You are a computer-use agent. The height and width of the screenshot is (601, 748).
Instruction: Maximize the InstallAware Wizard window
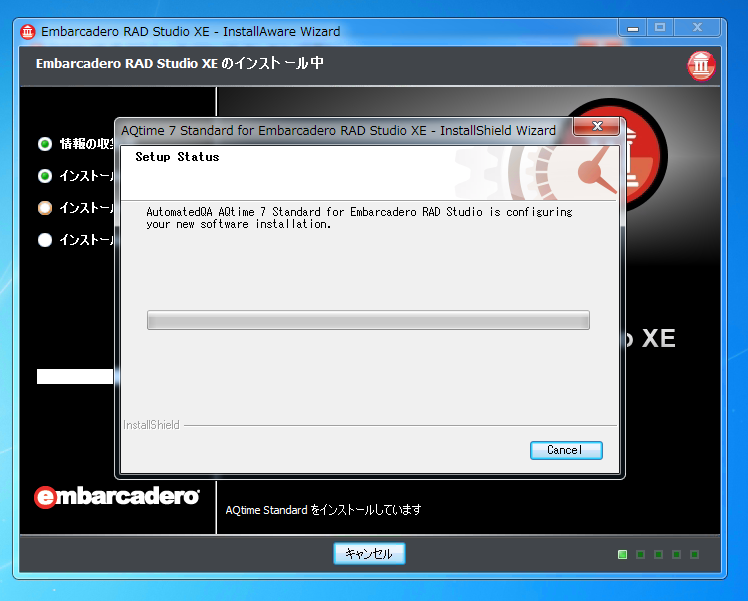click(660, 28)
